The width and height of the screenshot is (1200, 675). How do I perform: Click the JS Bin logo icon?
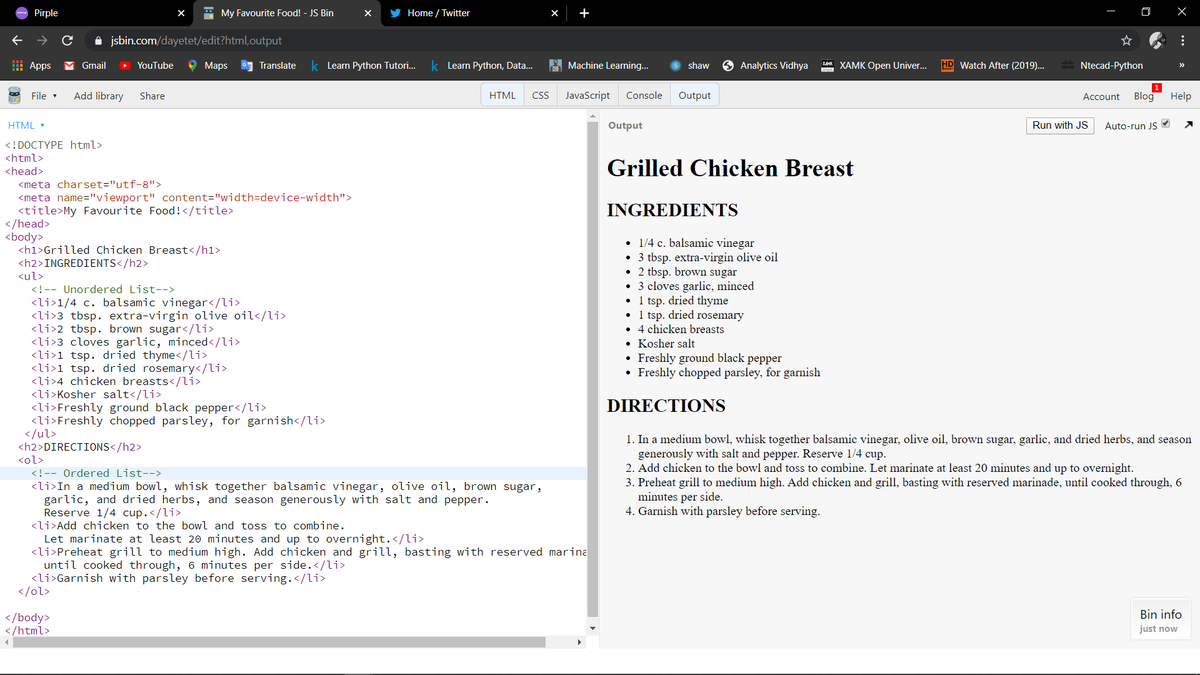point(14,95)
